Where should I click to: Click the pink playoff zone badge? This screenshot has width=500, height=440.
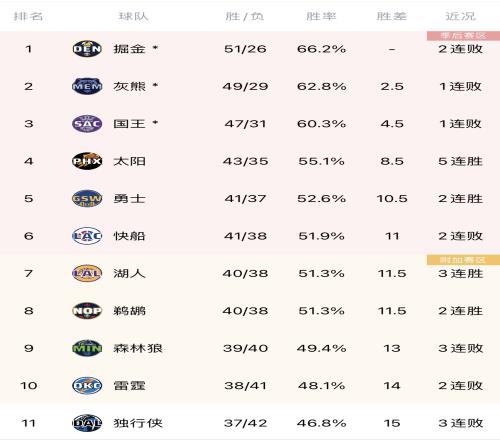coord(463,36)
